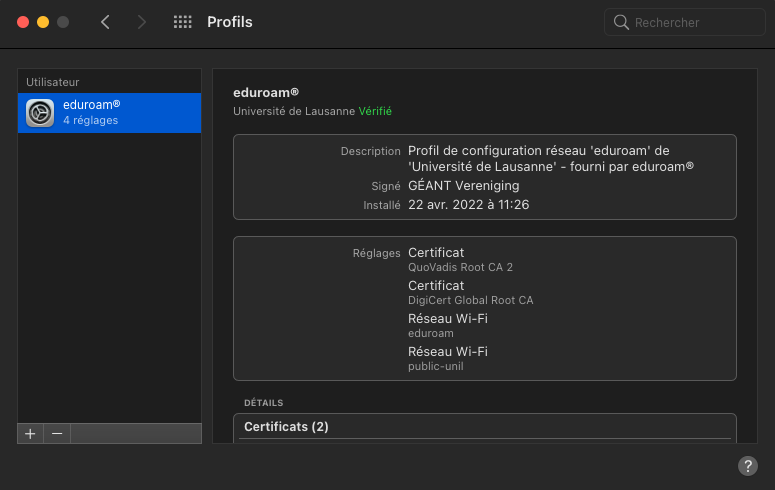Screen dimensions: 775x490
Task: Go back to previous preferences pane
Action: pyautogui.click(x=105, y=22)
